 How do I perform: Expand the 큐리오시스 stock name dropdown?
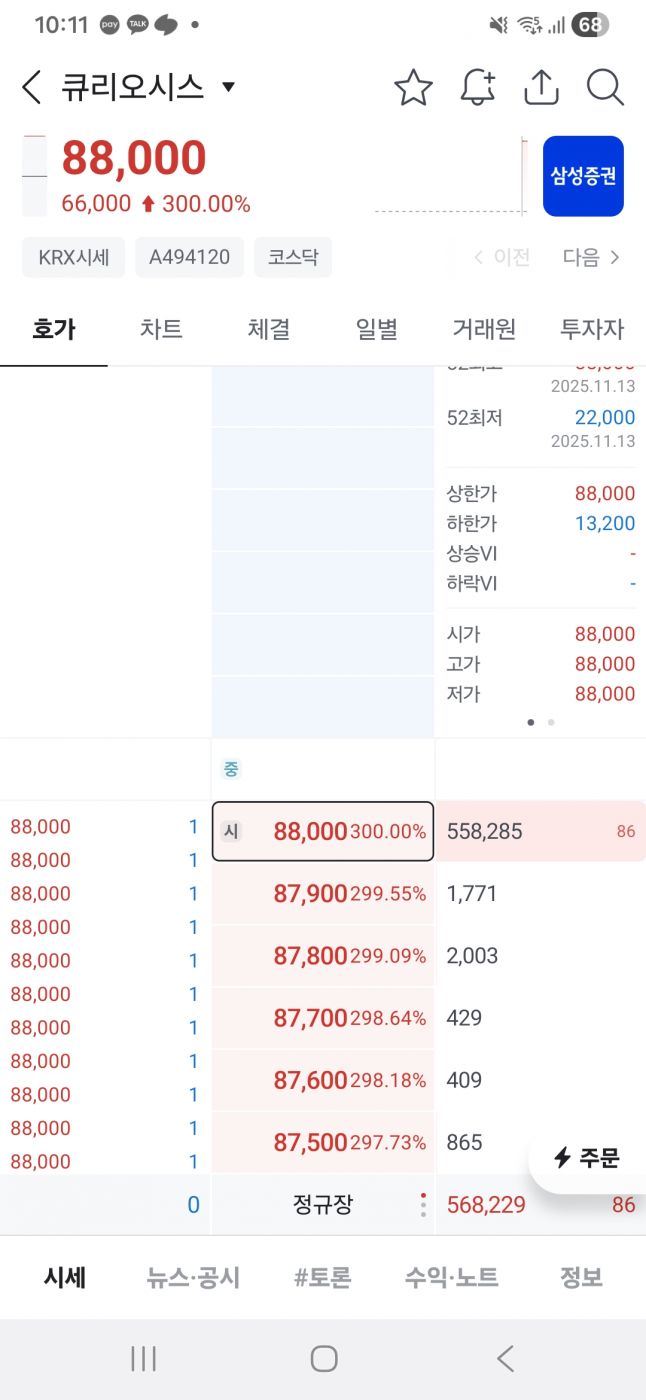[x=228, y=87]
